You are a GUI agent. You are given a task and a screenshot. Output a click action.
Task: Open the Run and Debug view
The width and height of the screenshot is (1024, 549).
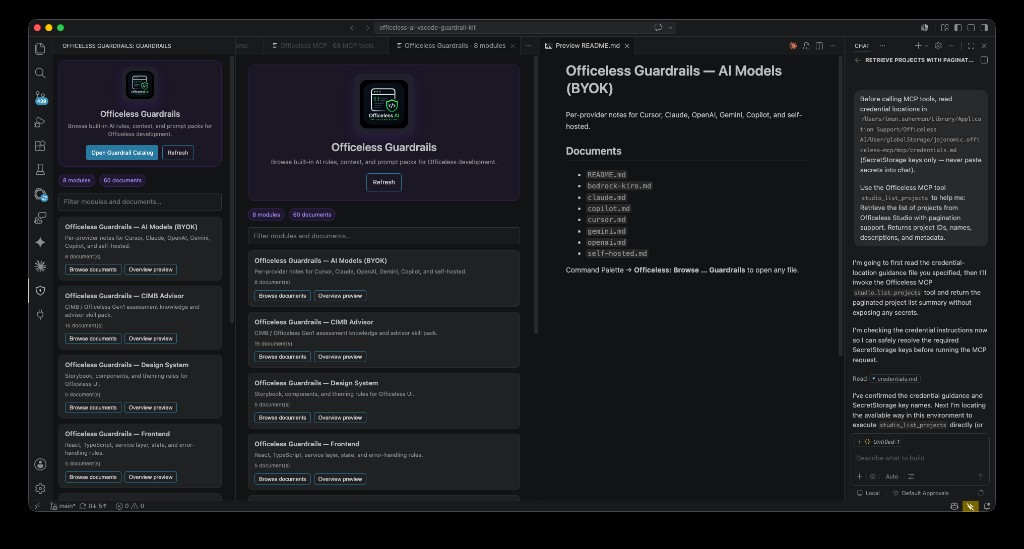pyautogui.click(x=40, y=122)
